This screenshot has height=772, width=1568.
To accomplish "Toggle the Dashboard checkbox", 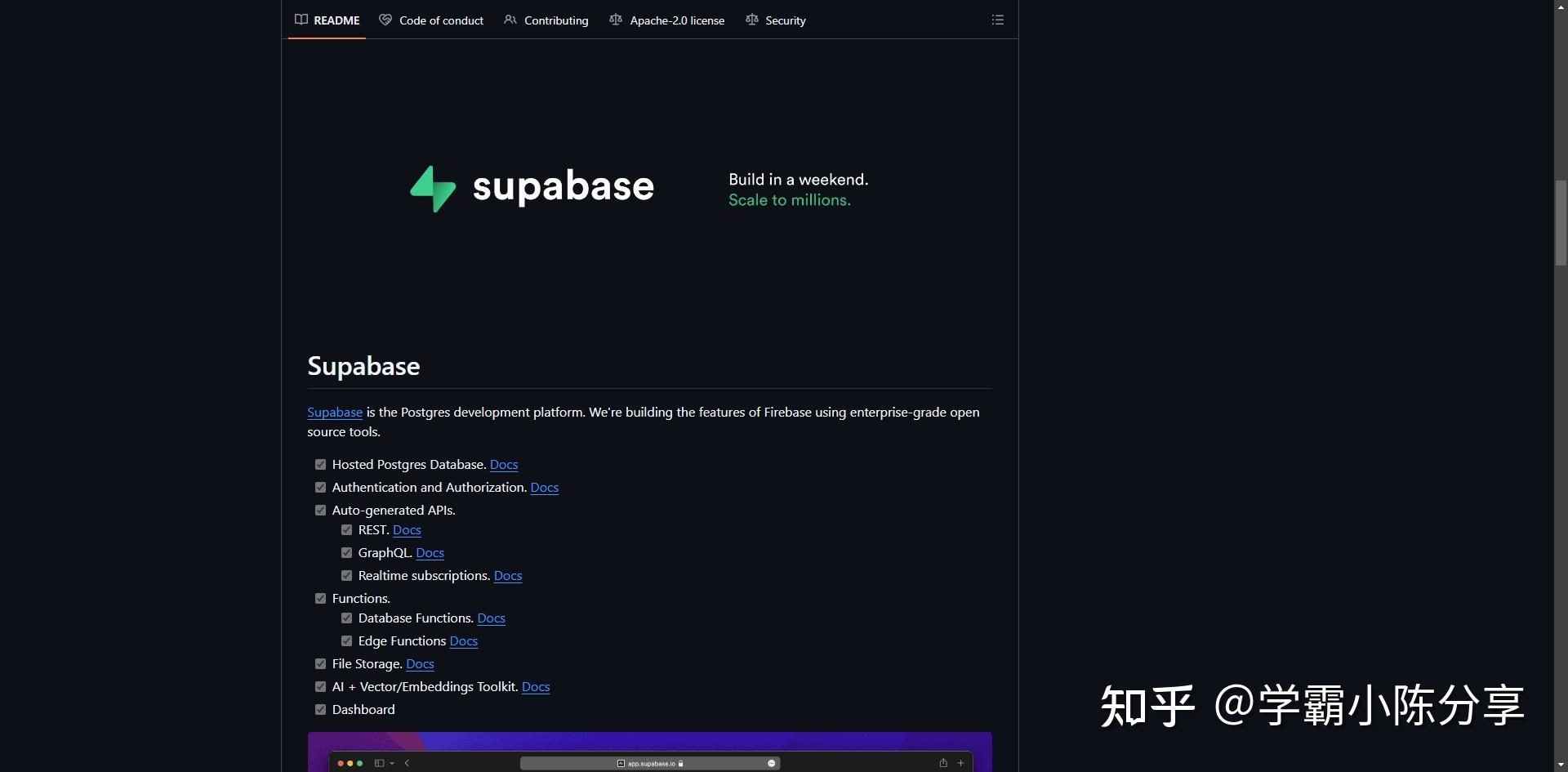I will pos(320,709).
